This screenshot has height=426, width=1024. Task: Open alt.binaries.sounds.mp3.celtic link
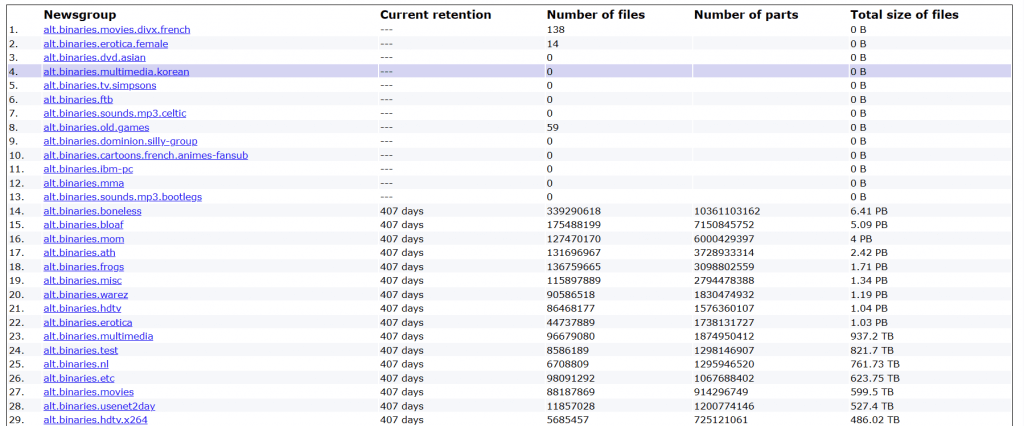(x=115, y=113)
